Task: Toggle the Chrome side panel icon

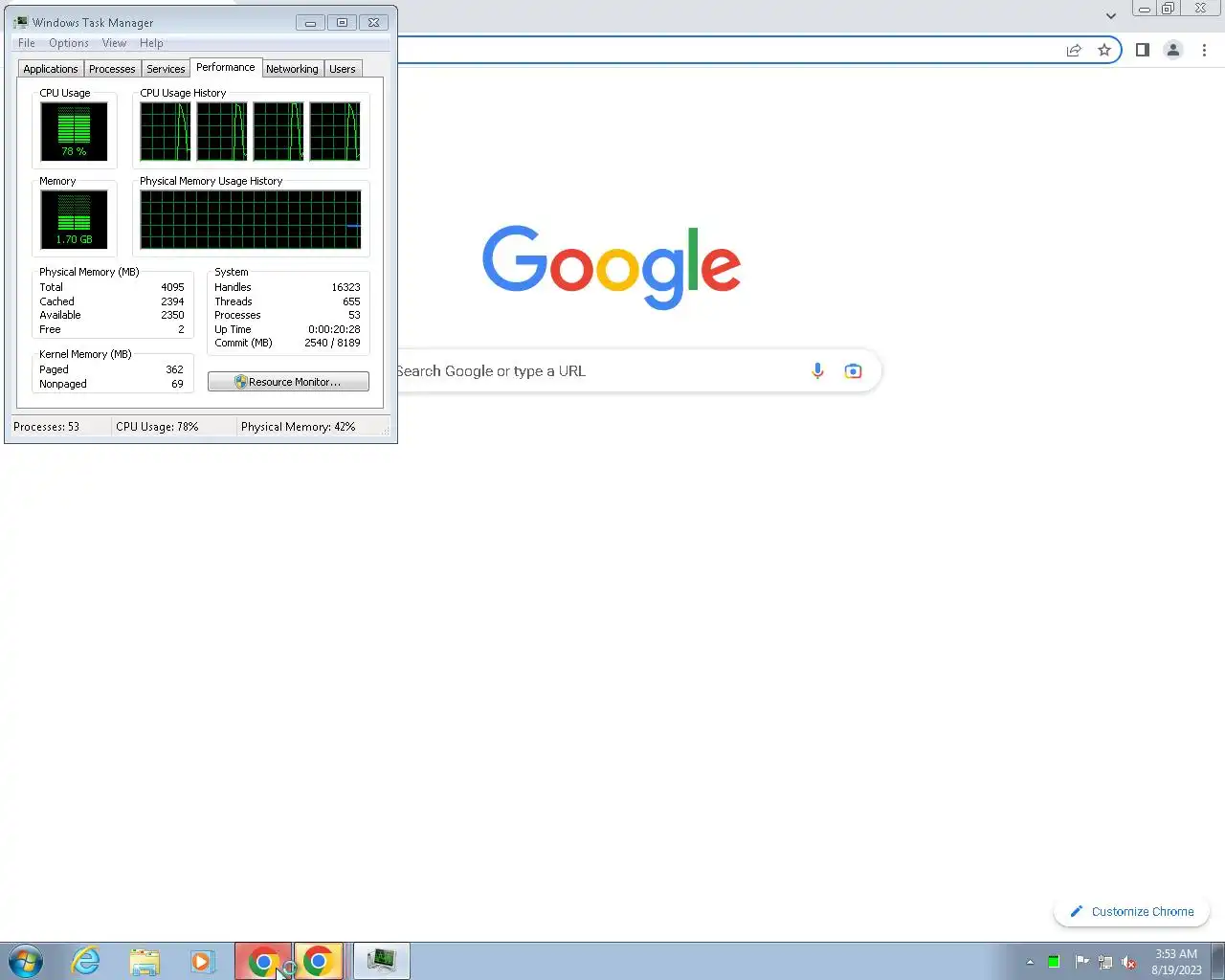Action: click(x=1142, y=50)
